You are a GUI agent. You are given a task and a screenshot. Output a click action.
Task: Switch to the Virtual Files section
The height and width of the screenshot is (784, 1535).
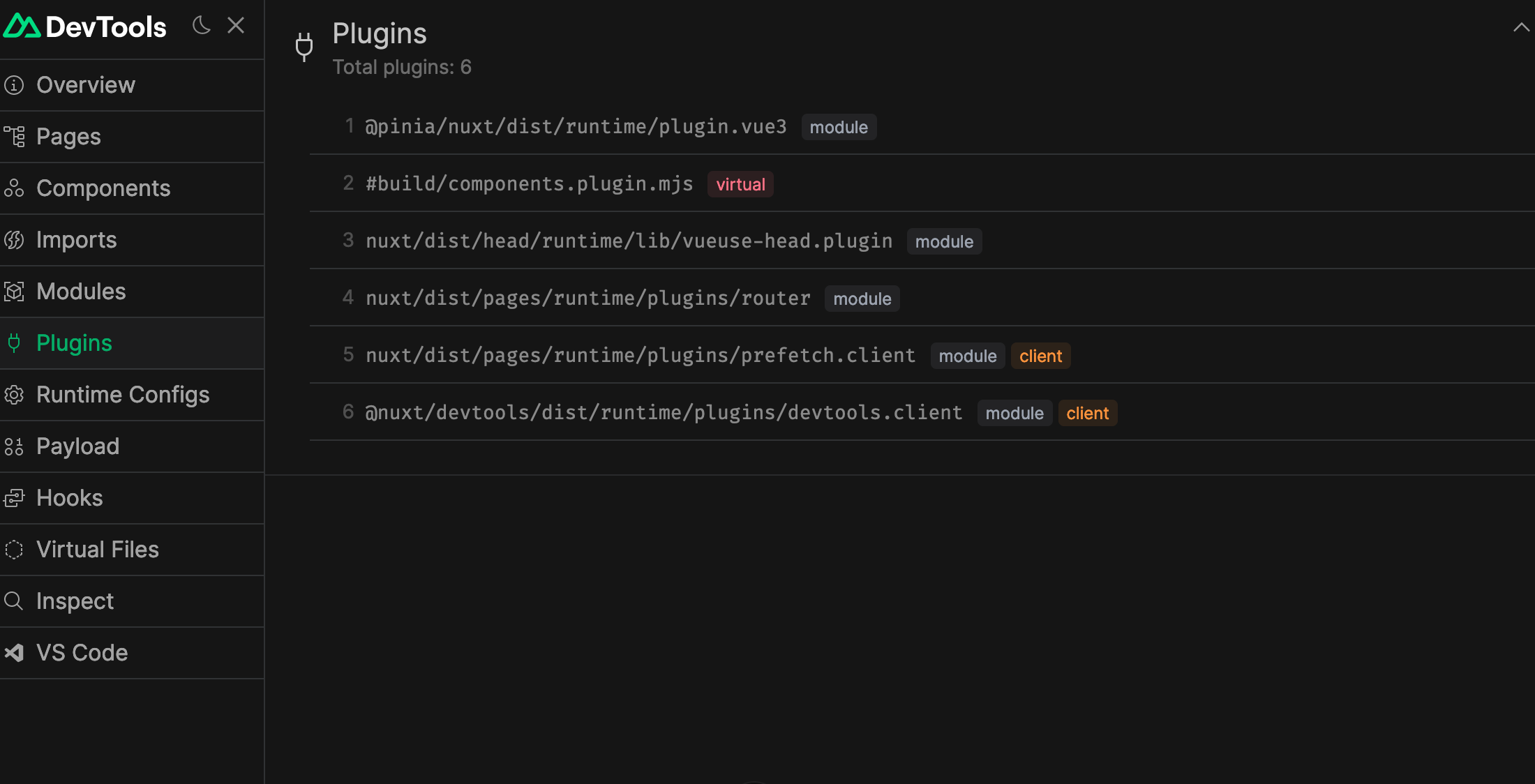tap(97, 550)
